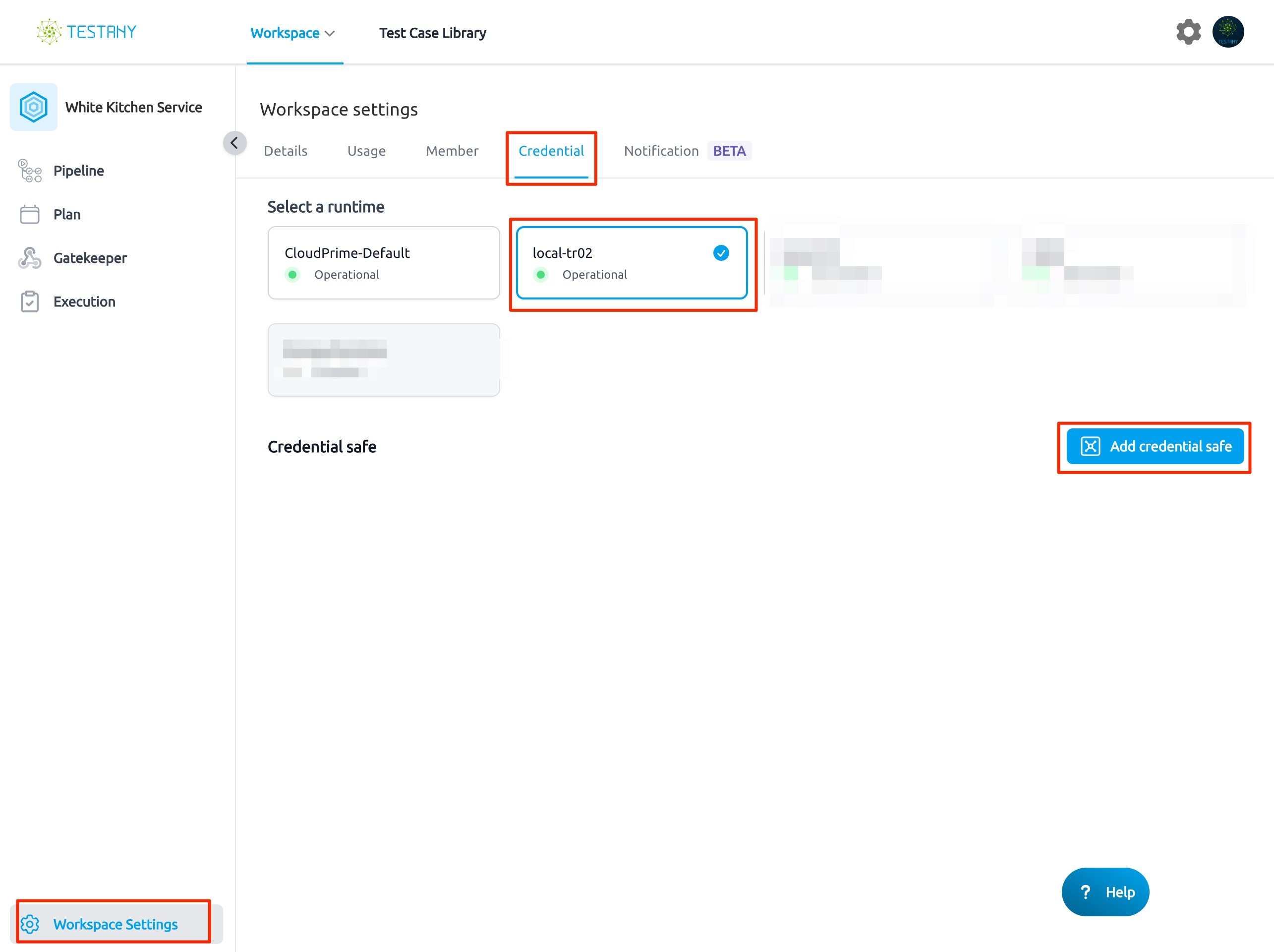Click the Pipeline sidebar icon
Viewport: 1274px width, 952px height.
(29, 171)
